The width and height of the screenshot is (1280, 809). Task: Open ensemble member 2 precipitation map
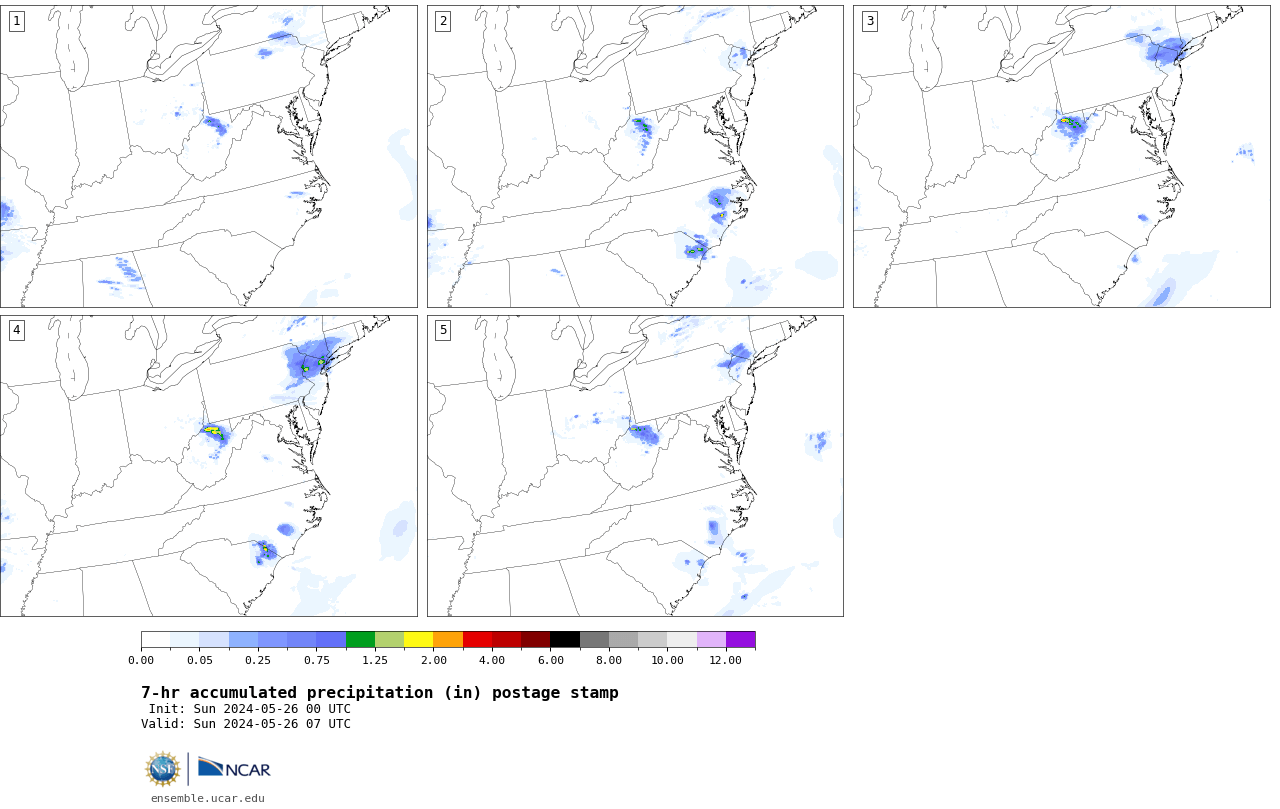(635, 156)
